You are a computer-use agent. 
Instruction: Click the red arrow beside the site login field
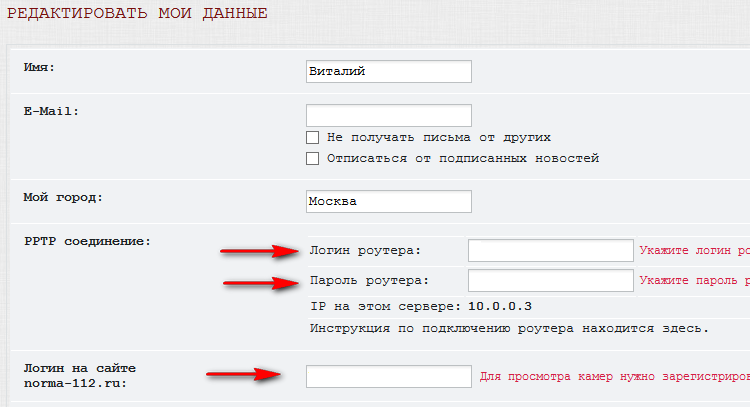click(243, 375)
